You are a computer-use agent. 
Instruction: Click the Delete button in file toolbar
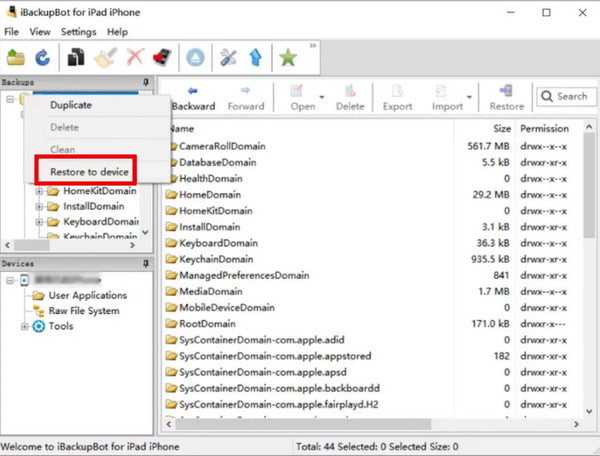click(x=350, y=98)
